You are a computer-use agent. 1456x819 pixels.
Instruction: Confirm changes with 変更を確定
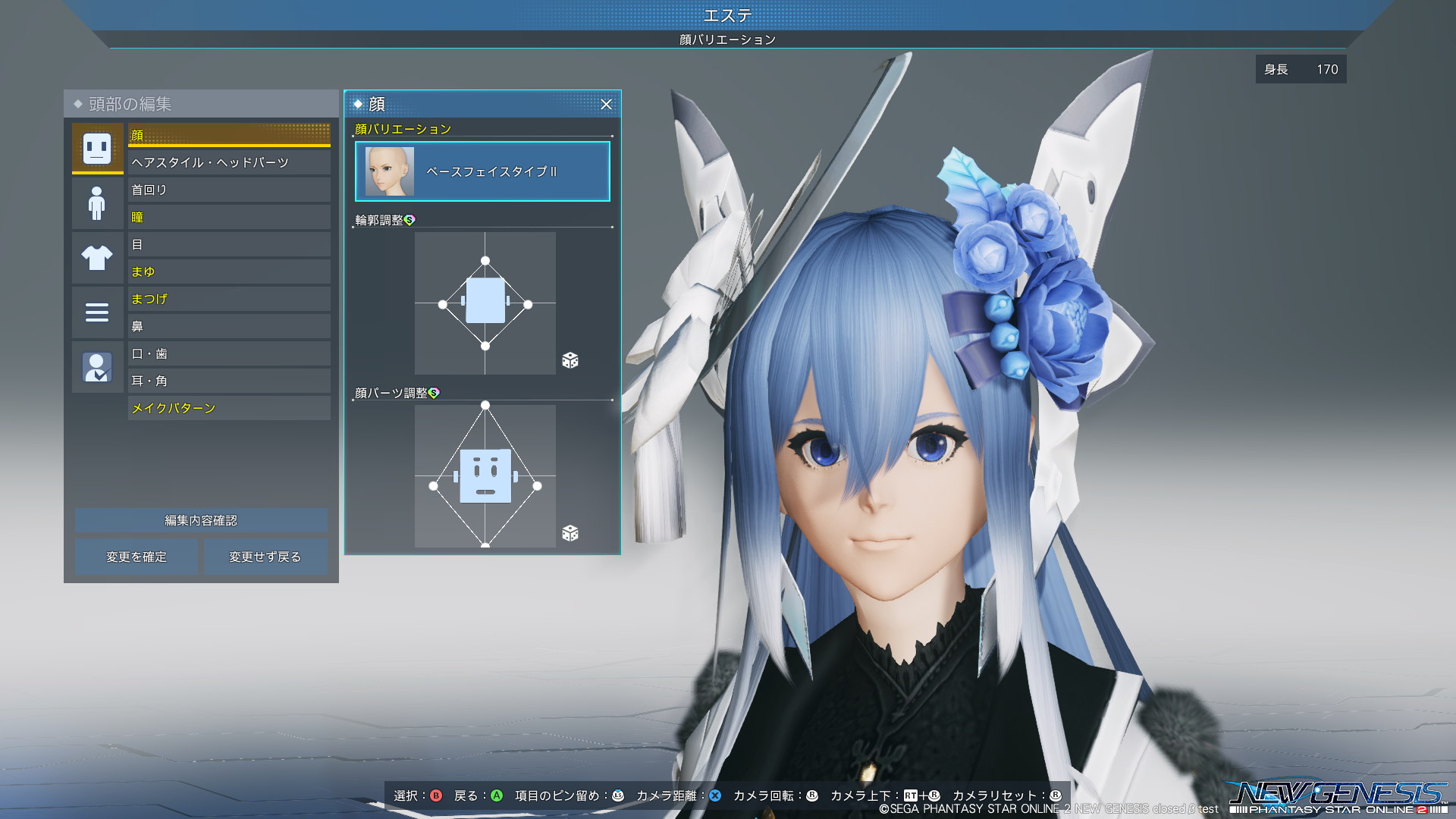[x=136, y=557]
